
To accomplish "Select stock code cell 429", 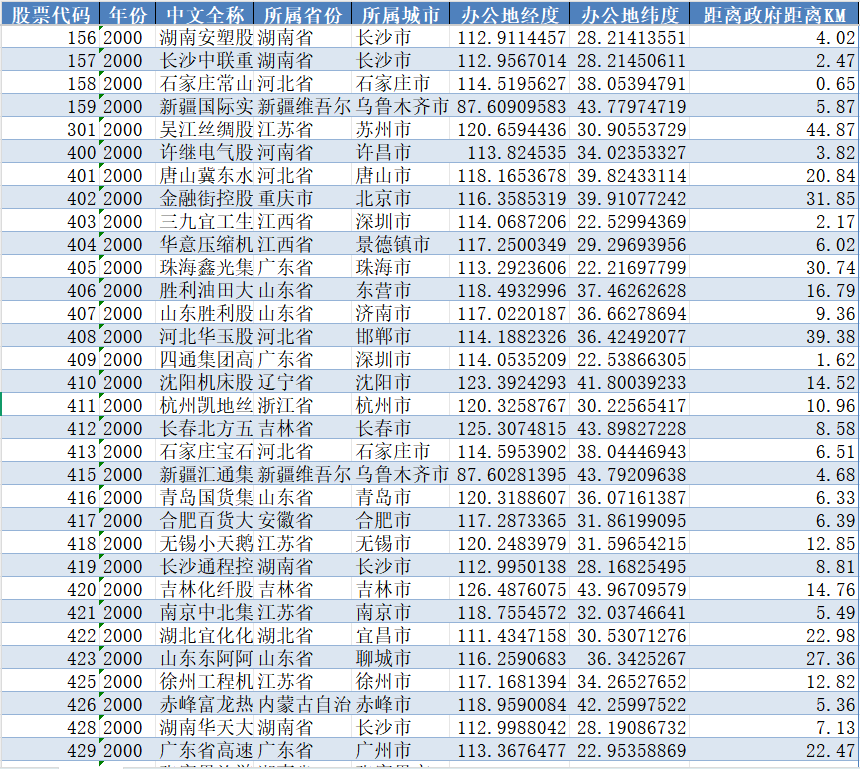I will pos(79,750).
